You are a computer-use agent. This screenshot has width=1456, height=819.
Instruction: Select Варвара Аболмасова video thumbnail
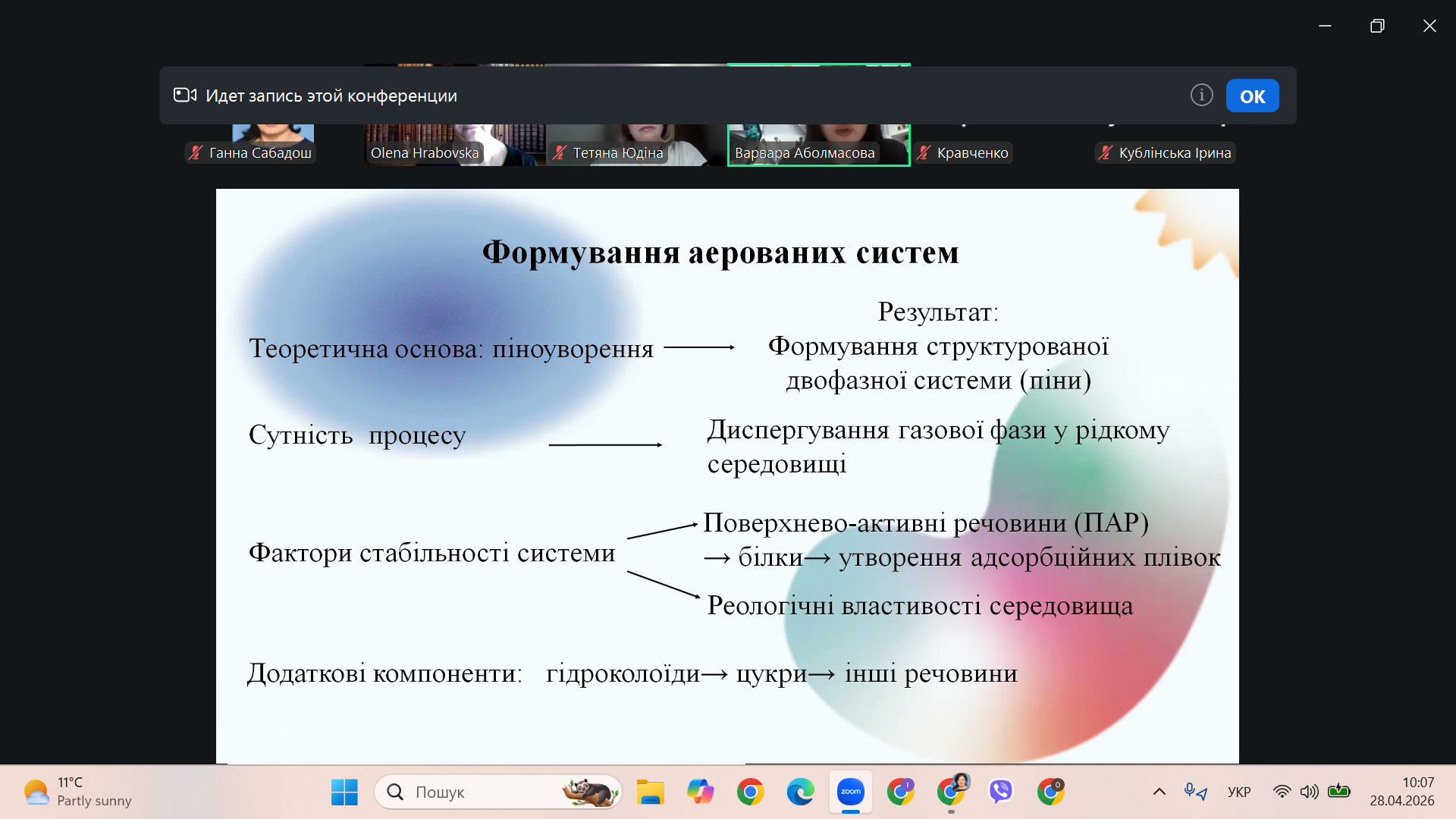(x=818, y=144)
